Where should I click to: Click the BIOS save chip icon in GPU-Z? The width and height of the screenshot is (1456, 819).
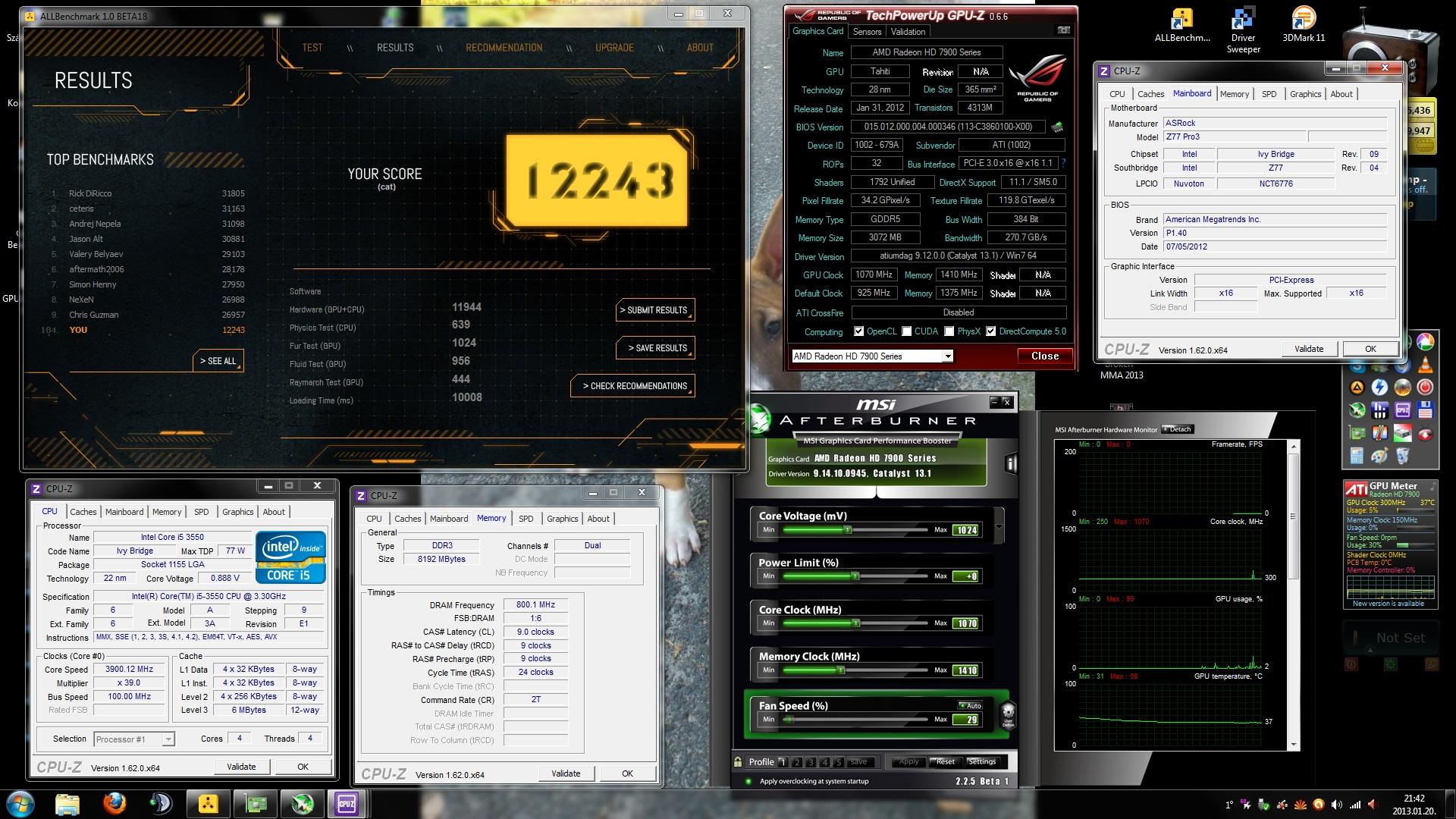coord(1056,127)
